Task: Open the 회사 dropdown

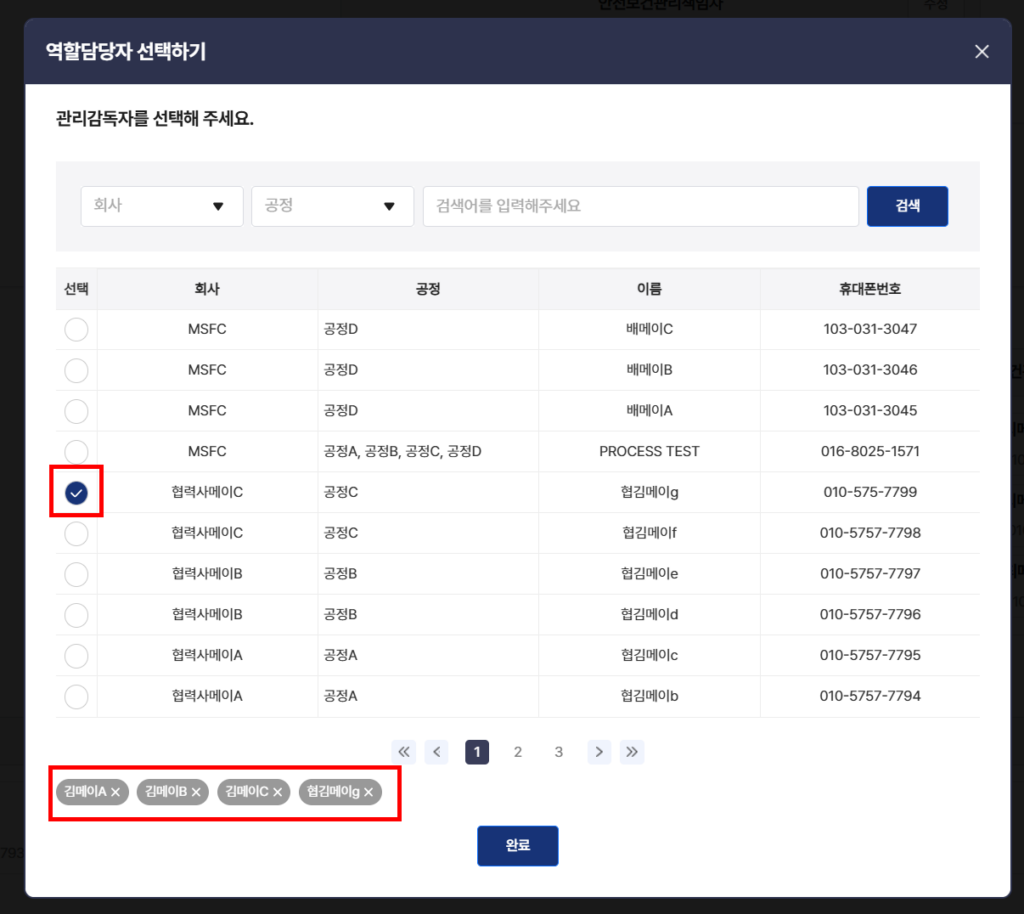Action: tap(162, 206)
